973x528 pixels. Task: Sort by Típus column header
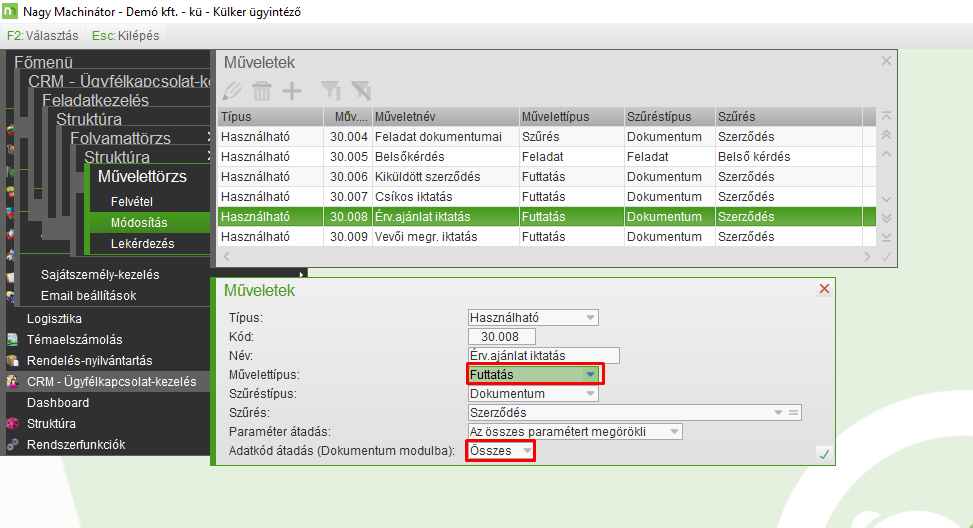tap(271, 117)
